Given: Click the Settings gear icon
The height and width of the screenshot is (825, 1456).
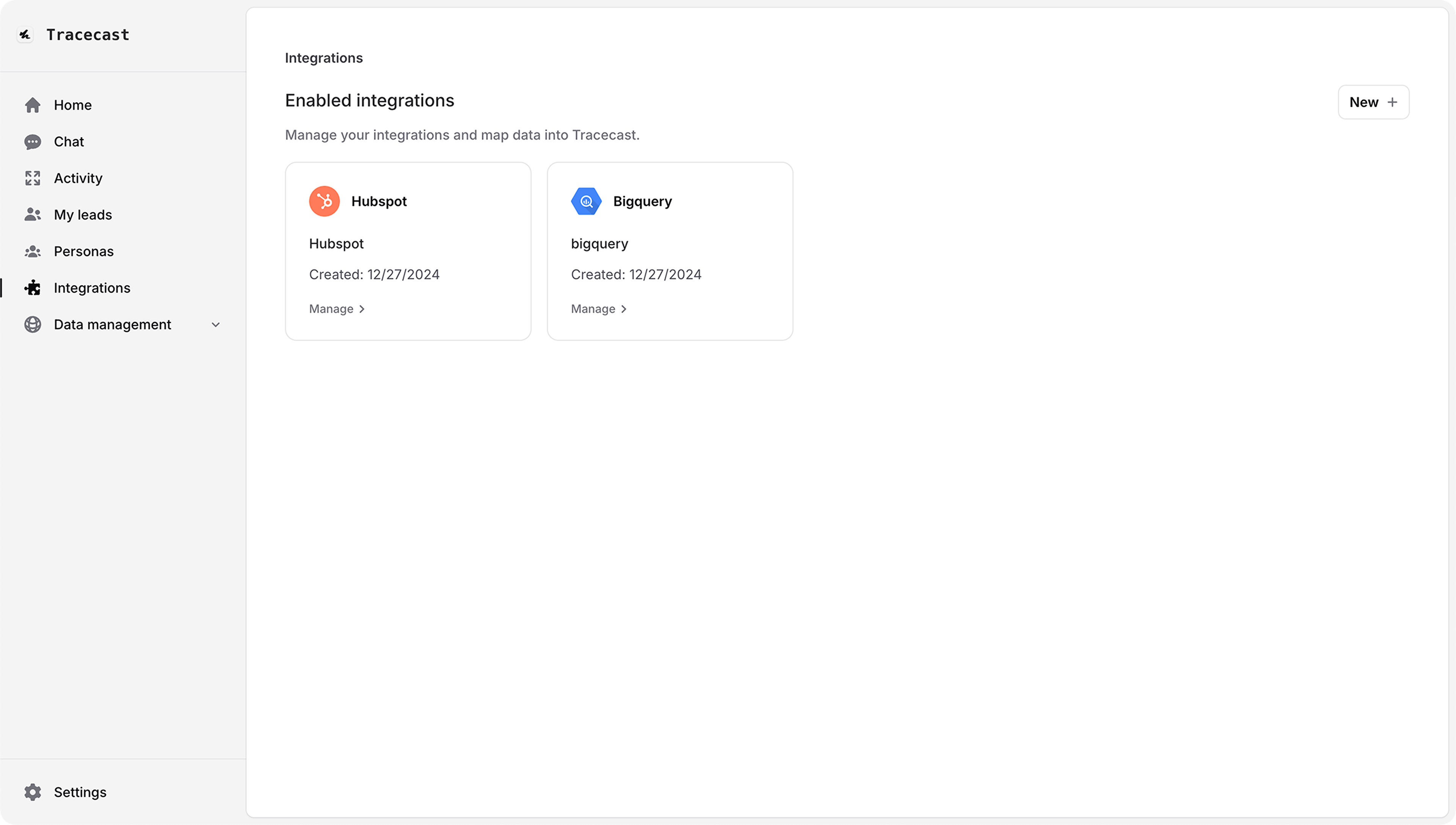Looking at the screenshot, I should click(x=33, y=792).
